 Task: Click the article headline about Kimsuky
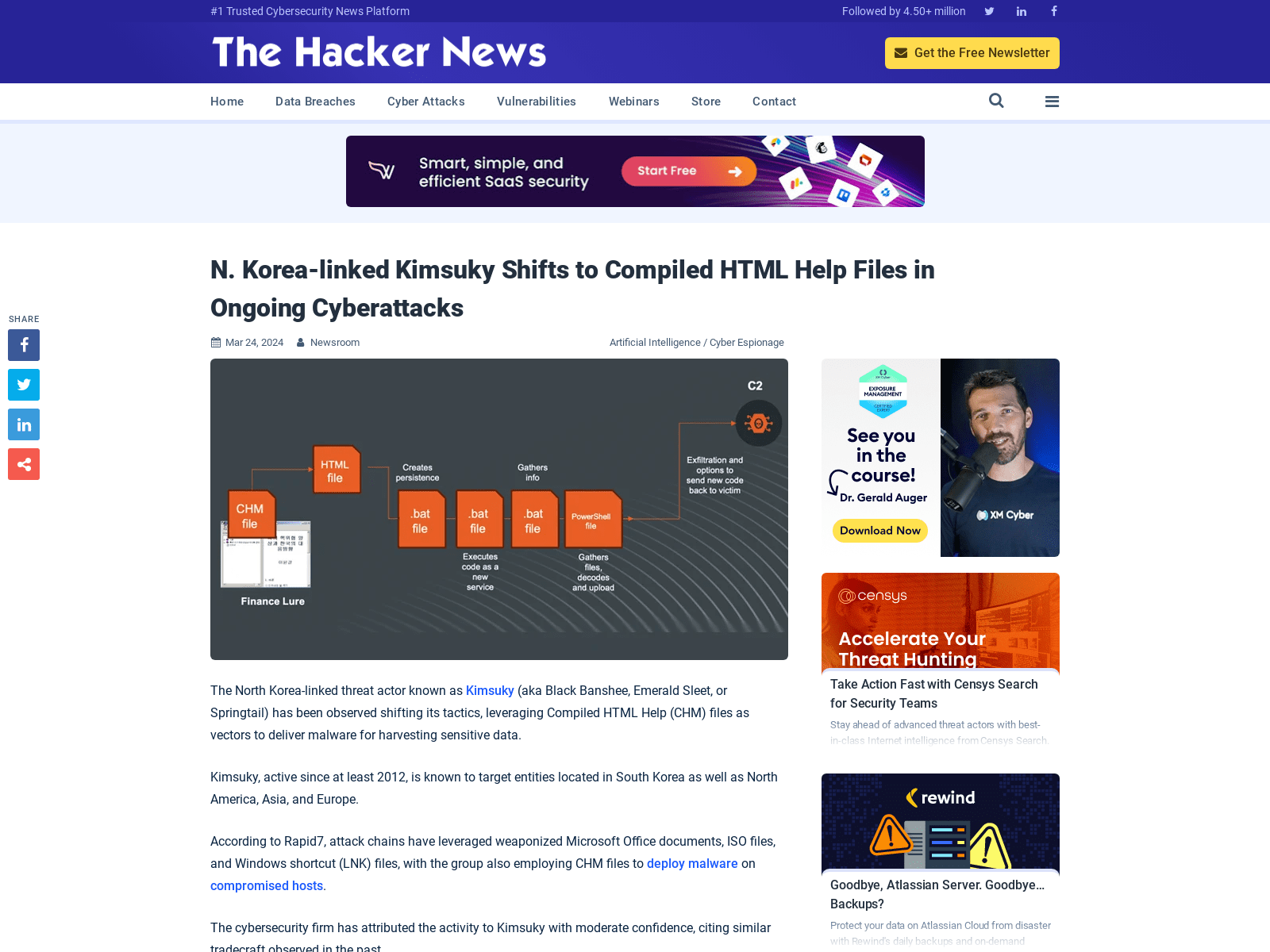pyautogui.click(x=572, y=289)
